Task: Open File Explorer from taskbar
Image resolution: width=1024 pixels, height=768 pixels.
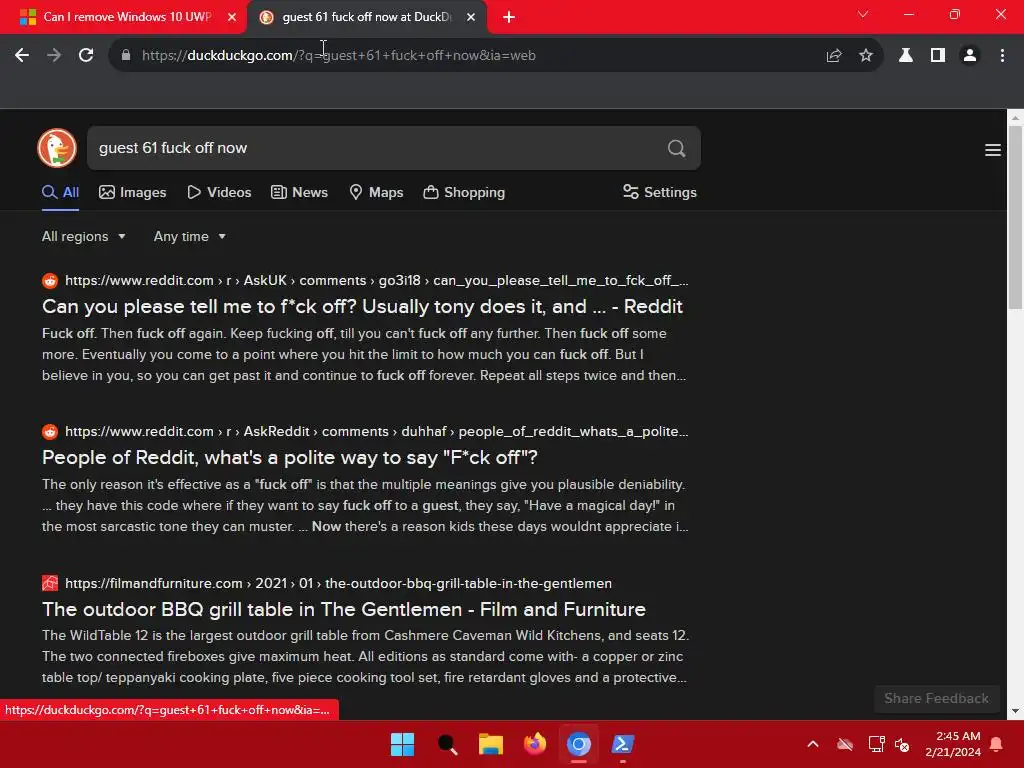Action: pyautogui.click(x=490, y=744)
